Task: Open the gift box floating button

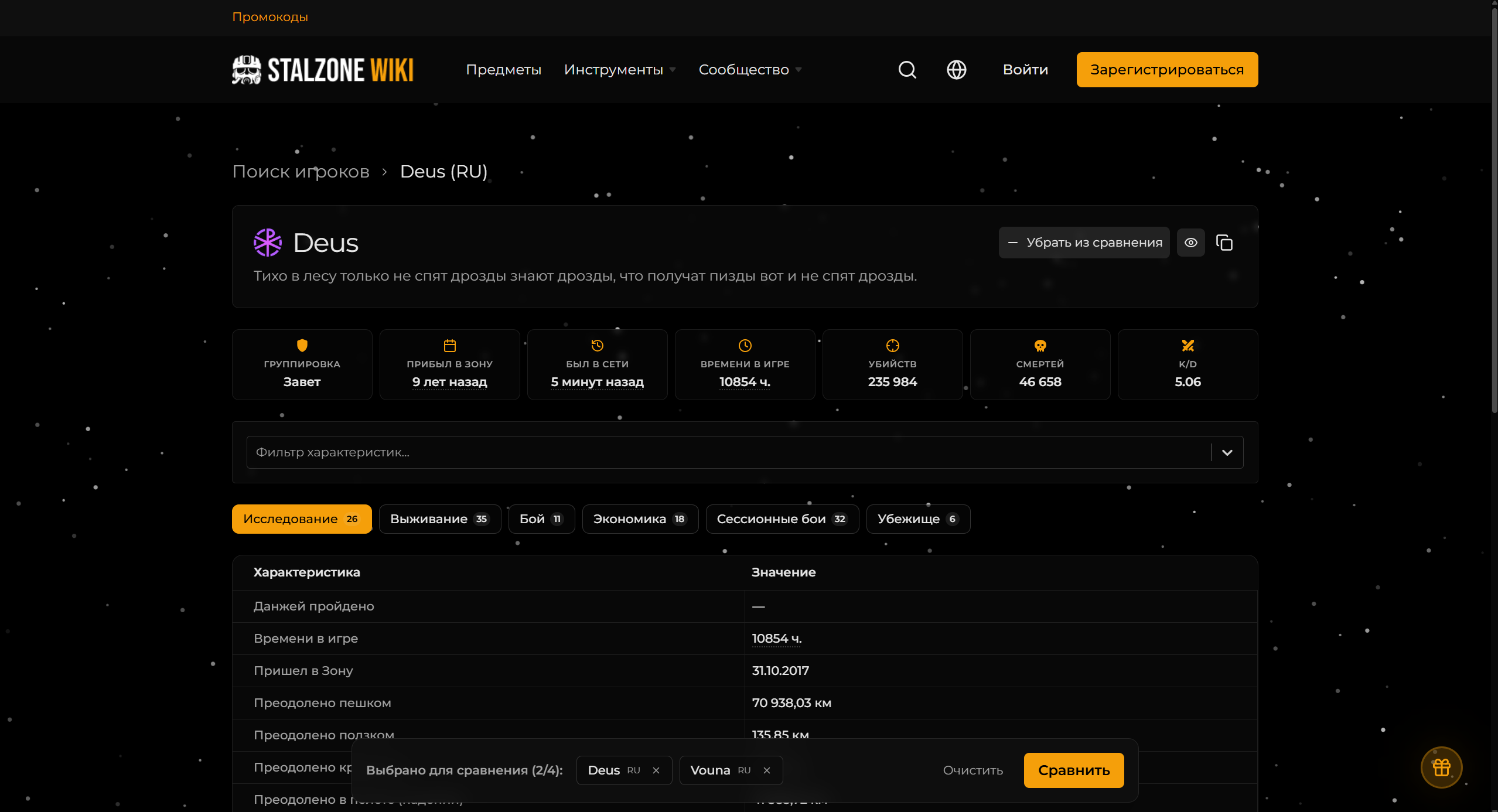Action: tap(1441, 767)
